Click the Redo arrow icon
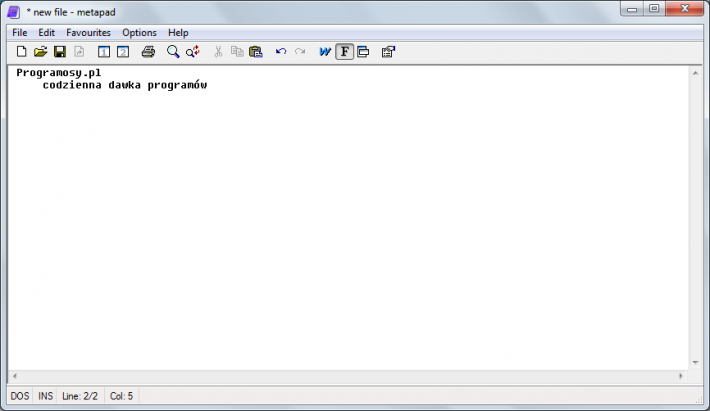Viewport: 710px width, 411px height. [300, 52]
